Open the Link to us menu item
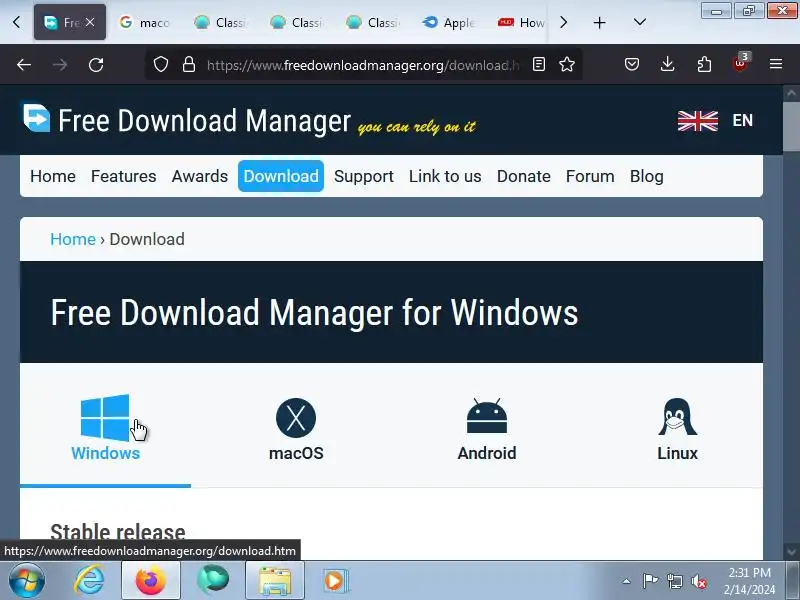The width and height of the screenshot is (800, 600). (445, 177)
